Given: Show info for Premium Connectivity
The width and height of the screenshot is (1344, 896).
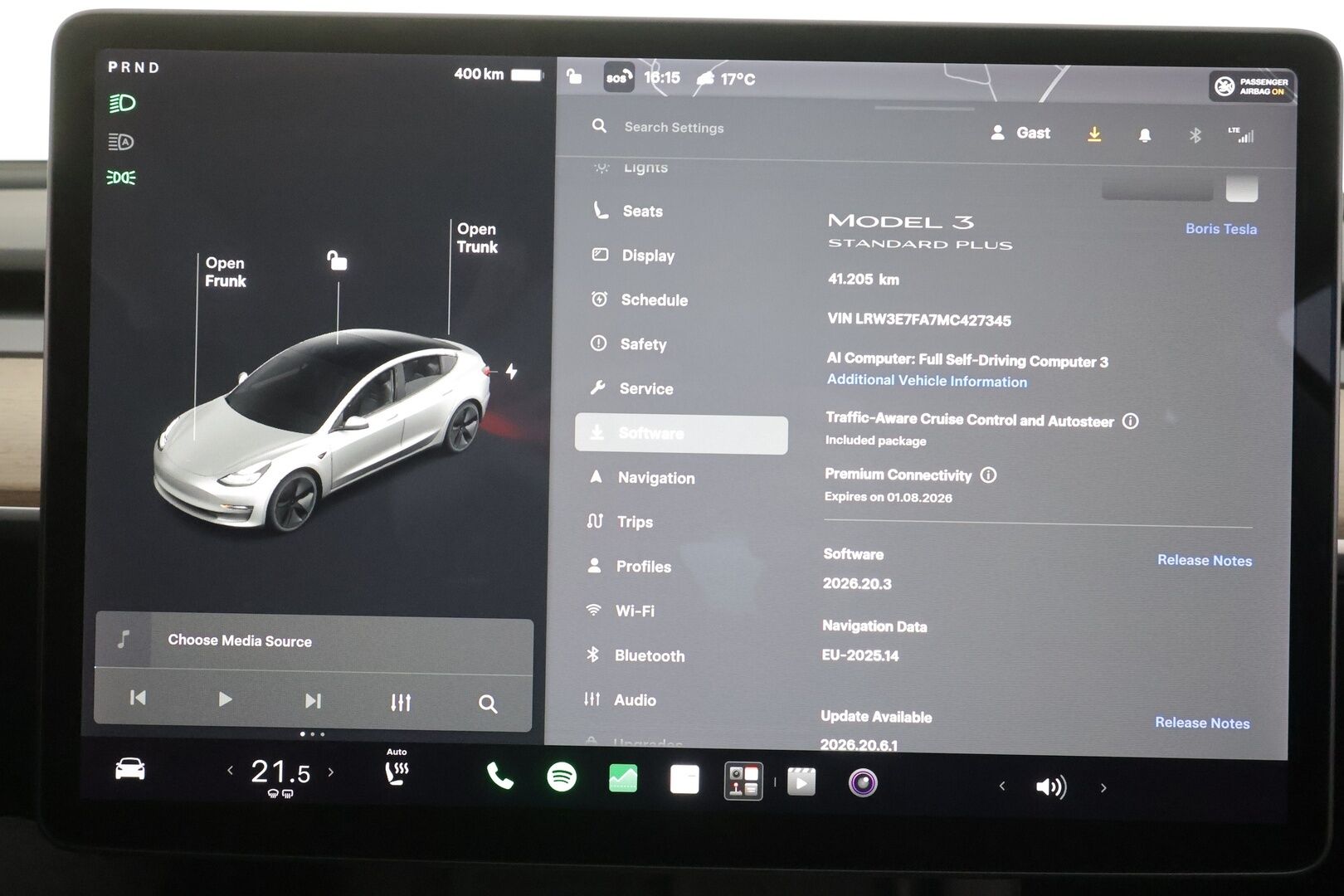Looking at the screenshot, I should click(988, 475).
